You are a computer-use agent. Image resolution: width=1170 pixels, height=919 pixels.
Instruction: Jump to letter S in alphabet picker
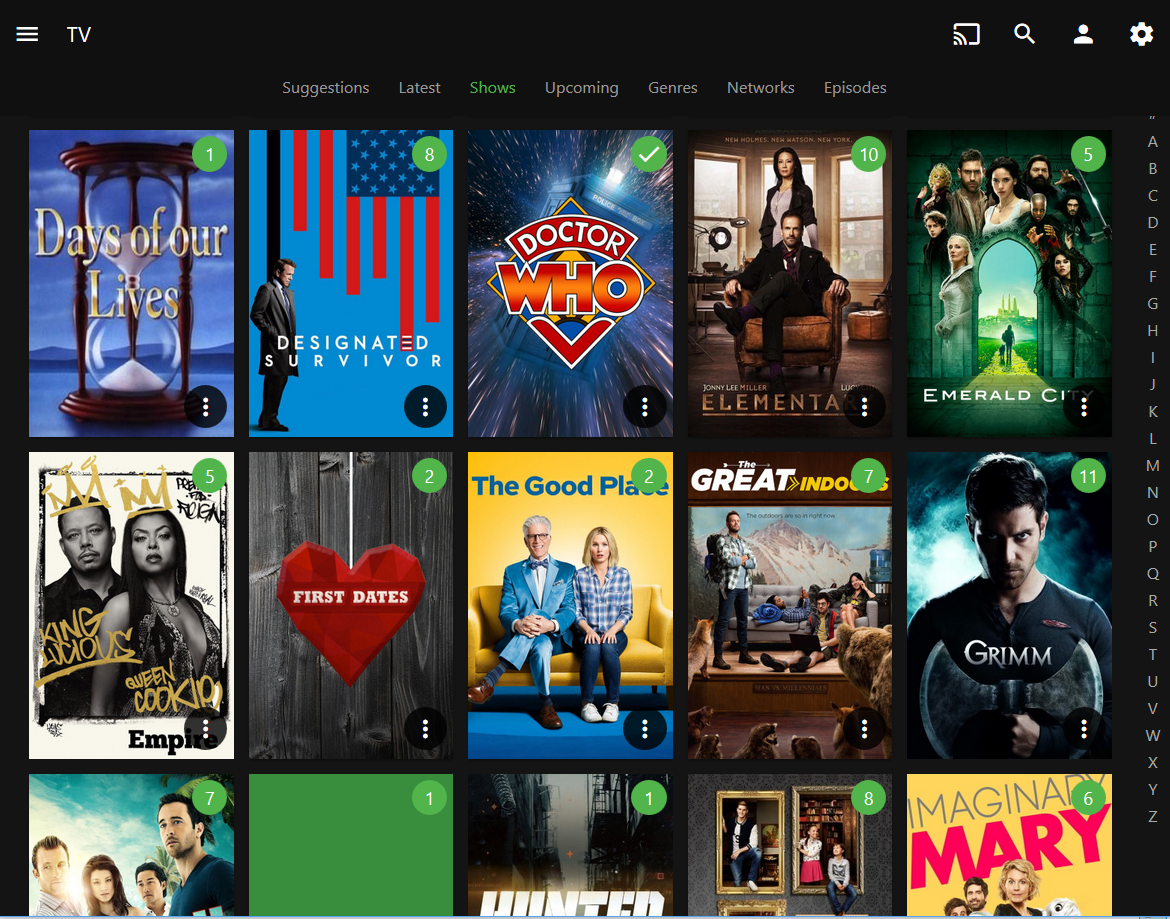[1153, 627]
